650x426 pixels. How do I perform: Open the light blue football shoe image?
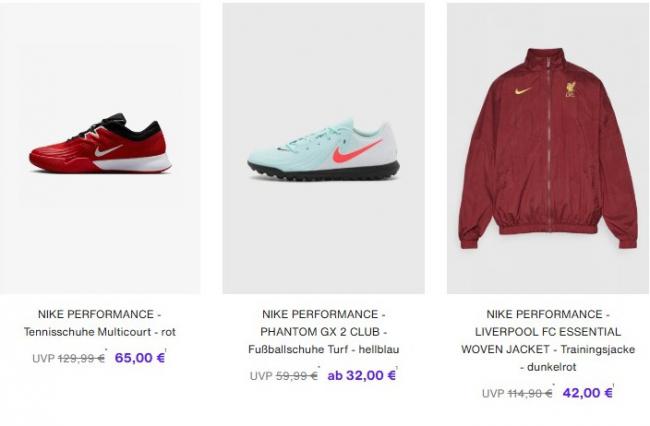pyautogui.click(x=323, y=148)
